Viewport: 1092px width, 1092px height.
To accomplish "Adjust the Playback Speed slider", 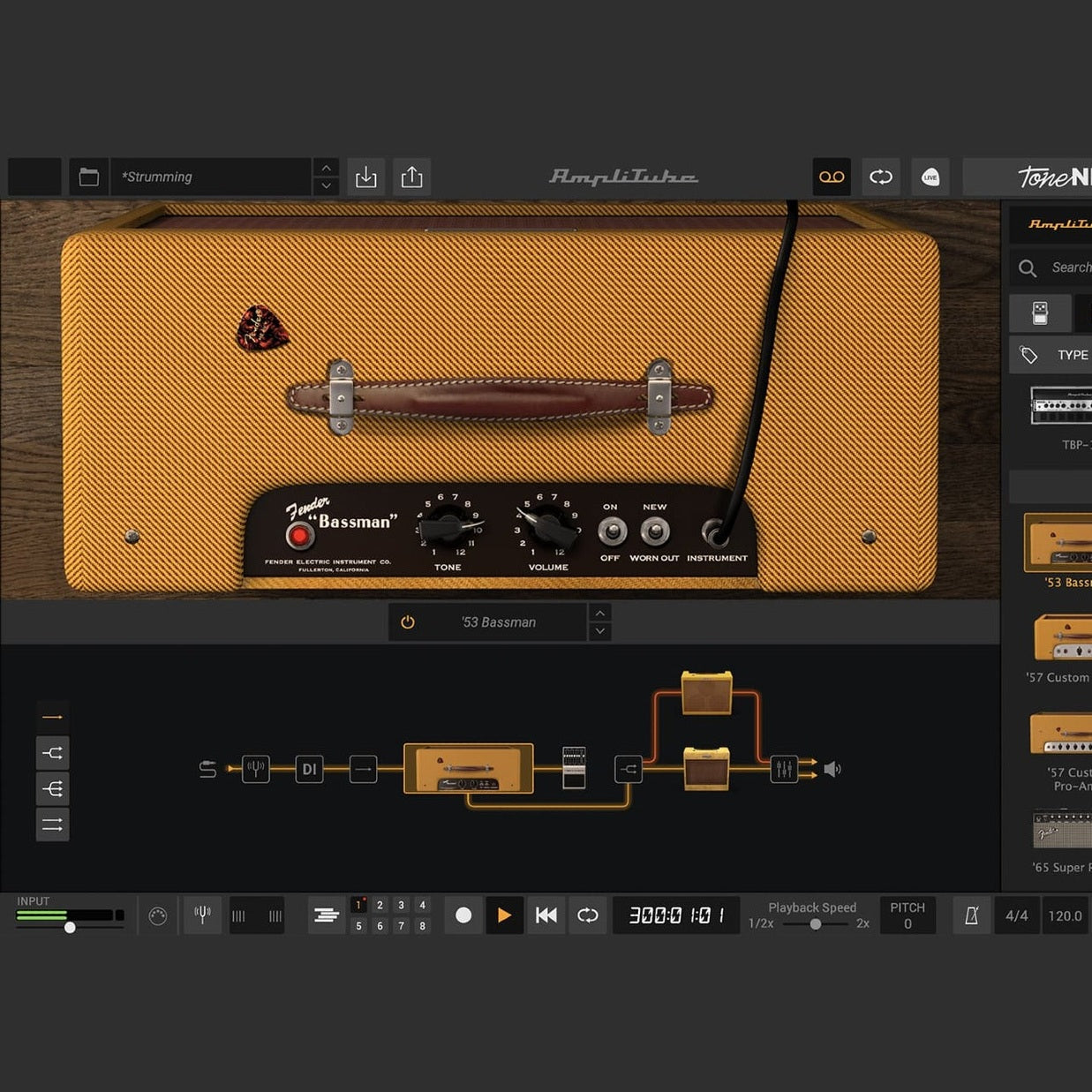I will tap(816, 924).
